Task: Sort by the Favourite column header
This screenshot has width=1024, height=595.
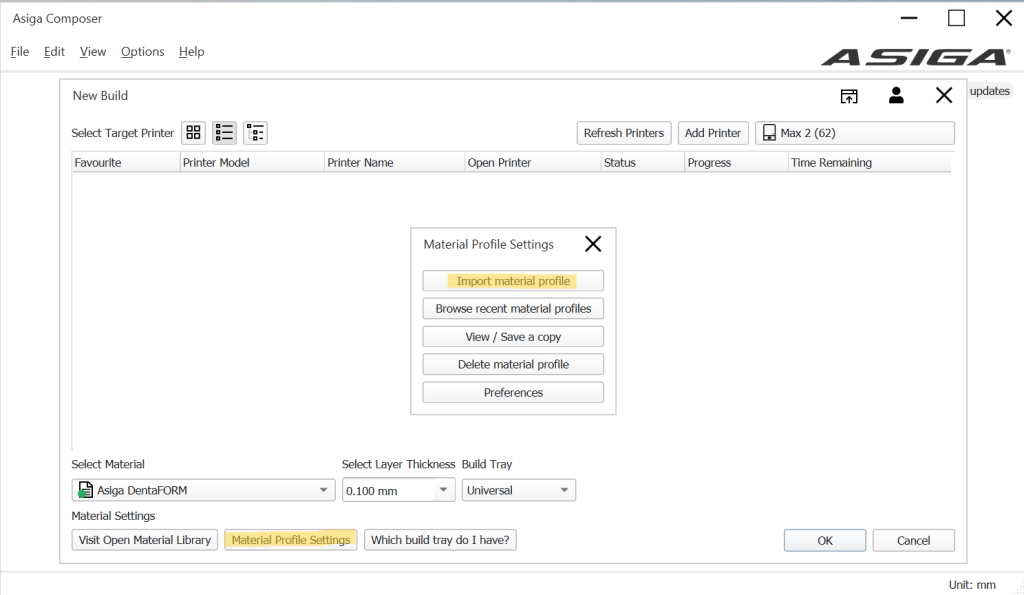Action: [x=125, y=163]
